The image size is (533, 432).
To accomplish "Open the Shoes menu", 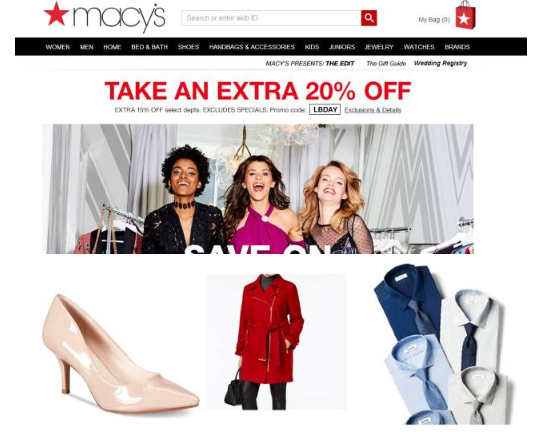I will (188, 47).
